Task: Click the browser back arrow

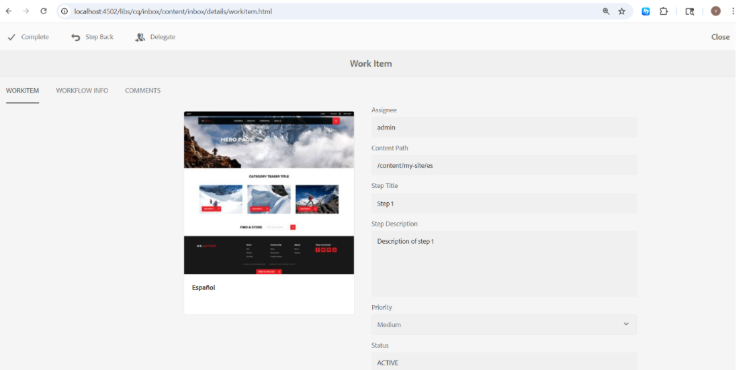Action: tap(8, 11)
